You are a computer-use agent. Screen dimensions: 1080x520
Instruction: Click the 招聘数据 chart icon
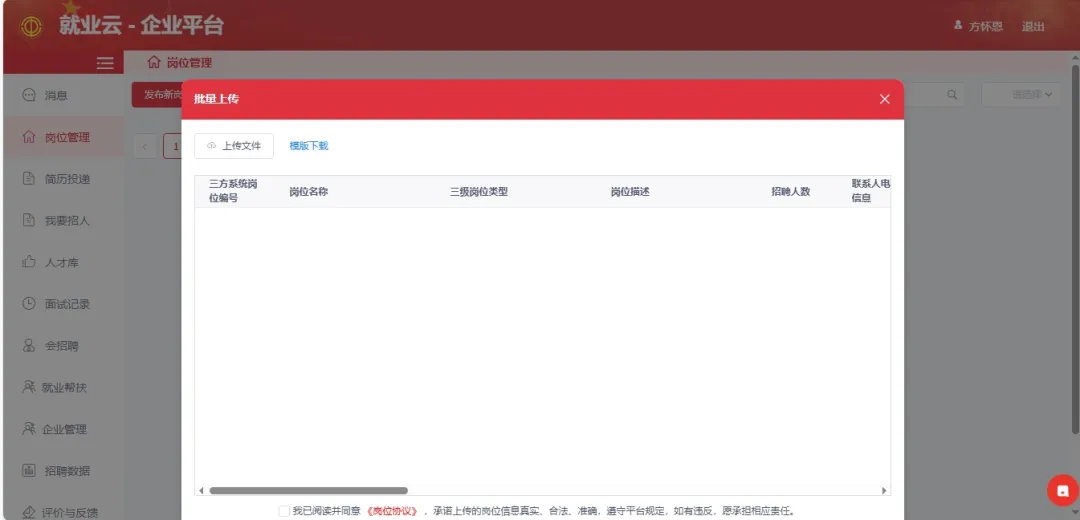pos(29,471)
